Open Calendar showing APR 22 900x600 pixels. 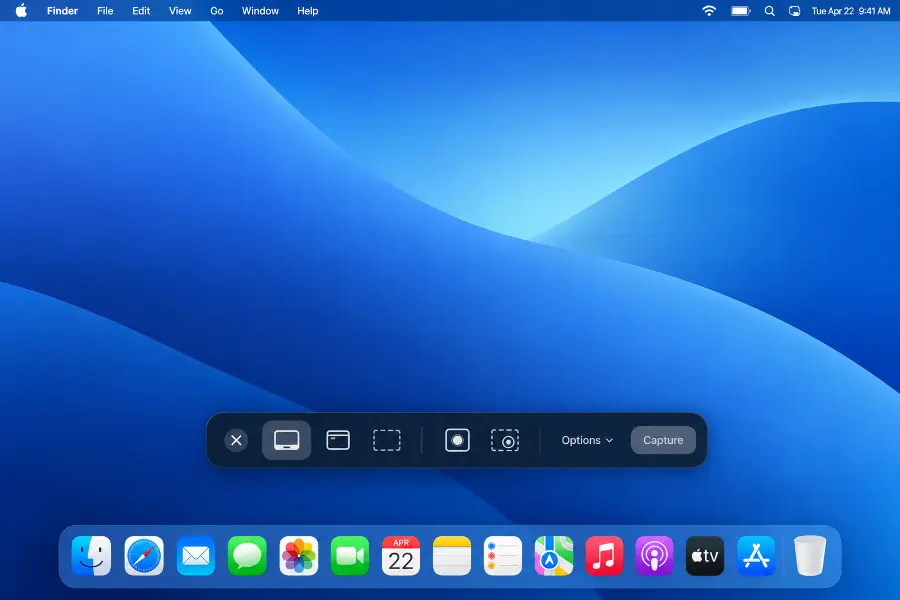(401, 556)
